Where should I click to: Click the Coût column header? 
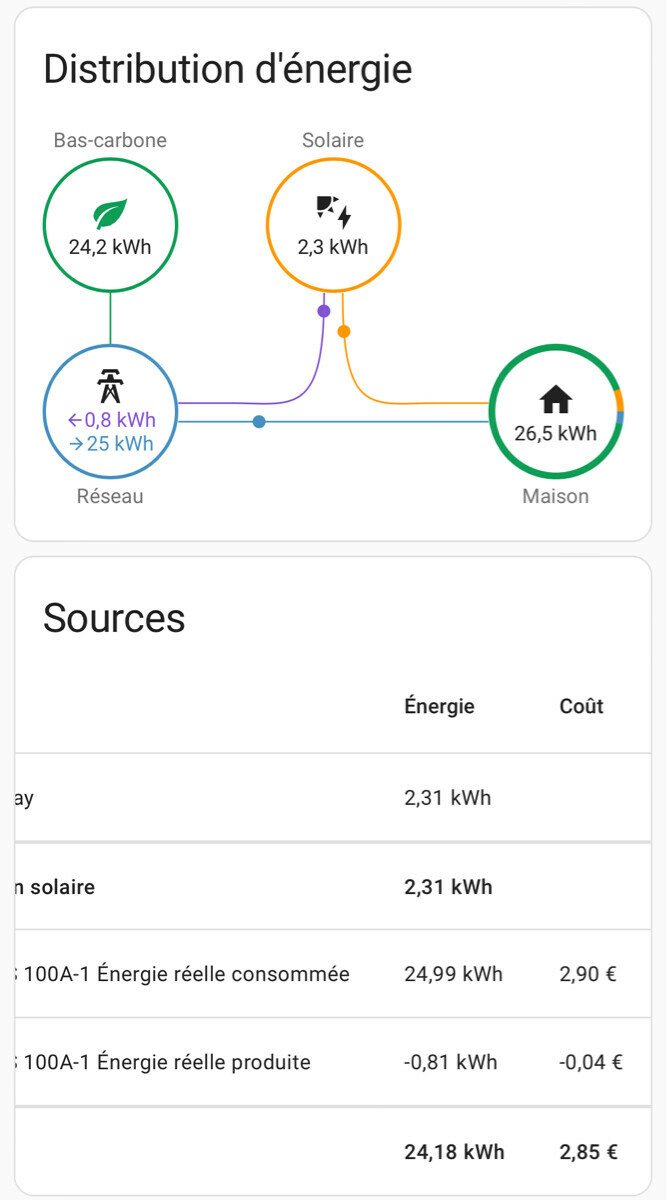(x=581, y=706)
